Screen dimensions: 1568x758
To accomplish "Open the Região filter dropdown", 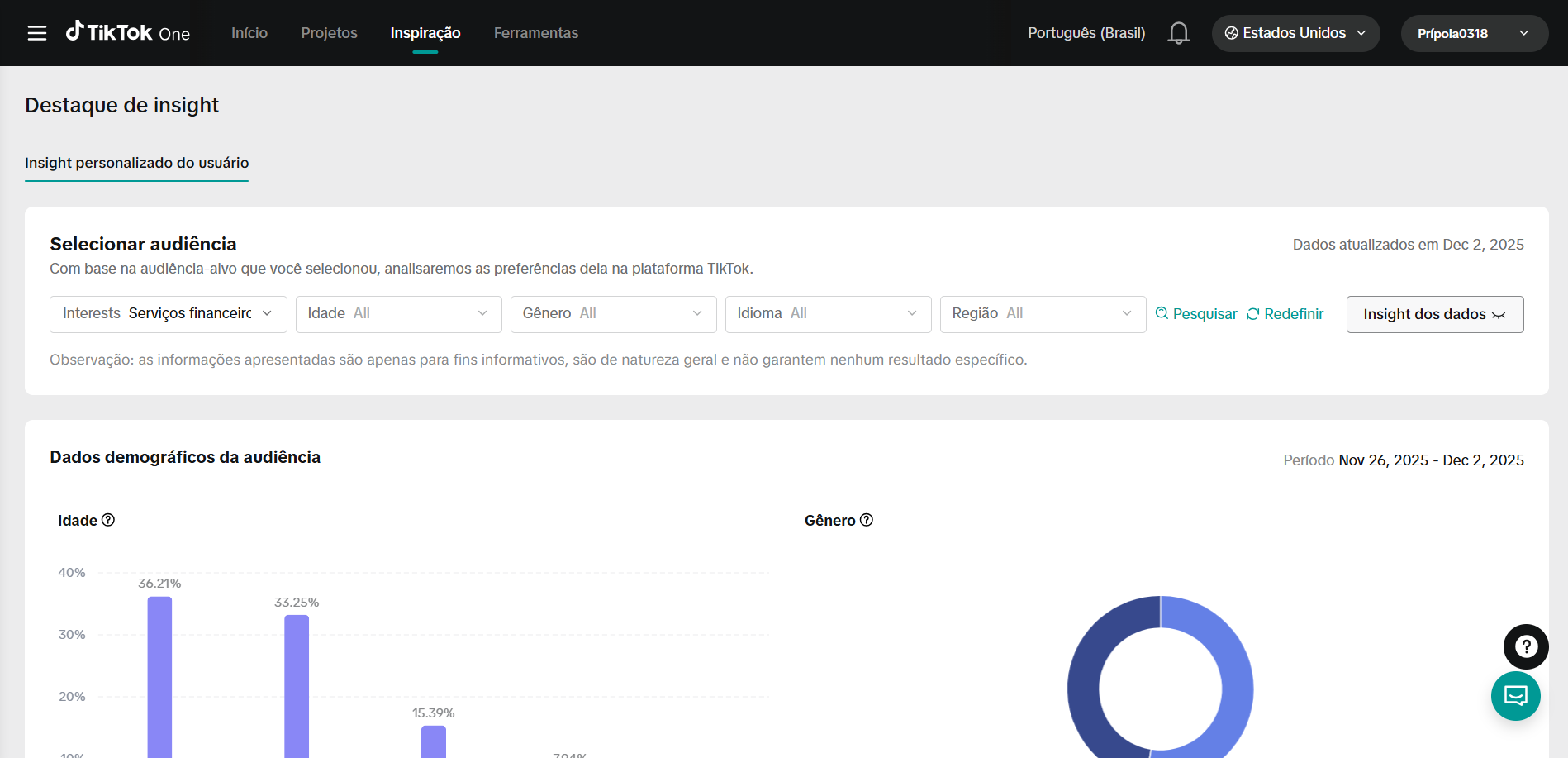I will 1043,314.
